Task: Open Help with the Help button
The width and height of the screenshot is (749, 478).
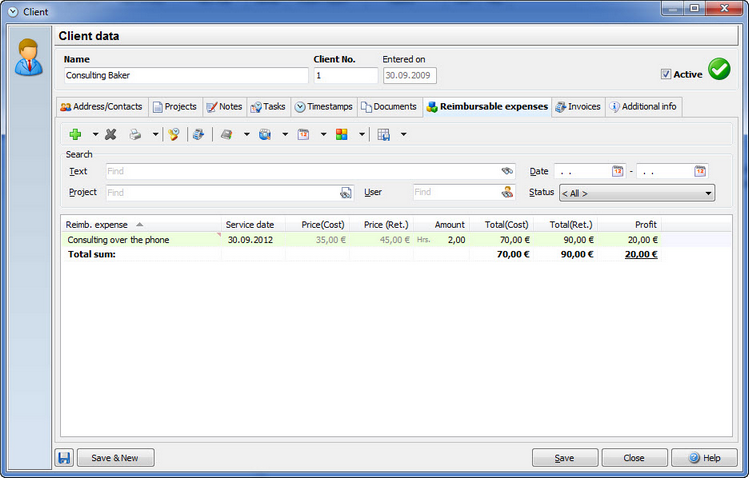Action: 704,457
